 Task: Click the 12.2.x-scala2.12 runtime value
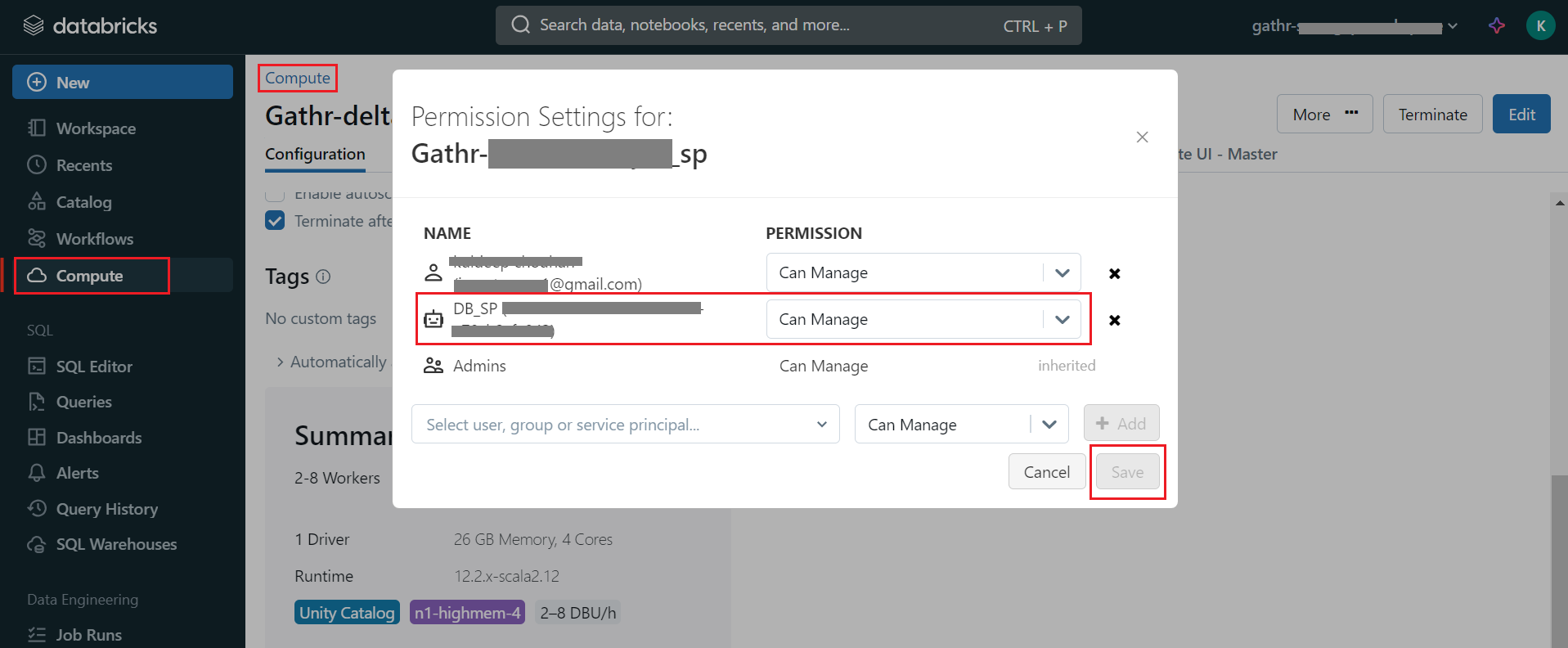[506, 575]
